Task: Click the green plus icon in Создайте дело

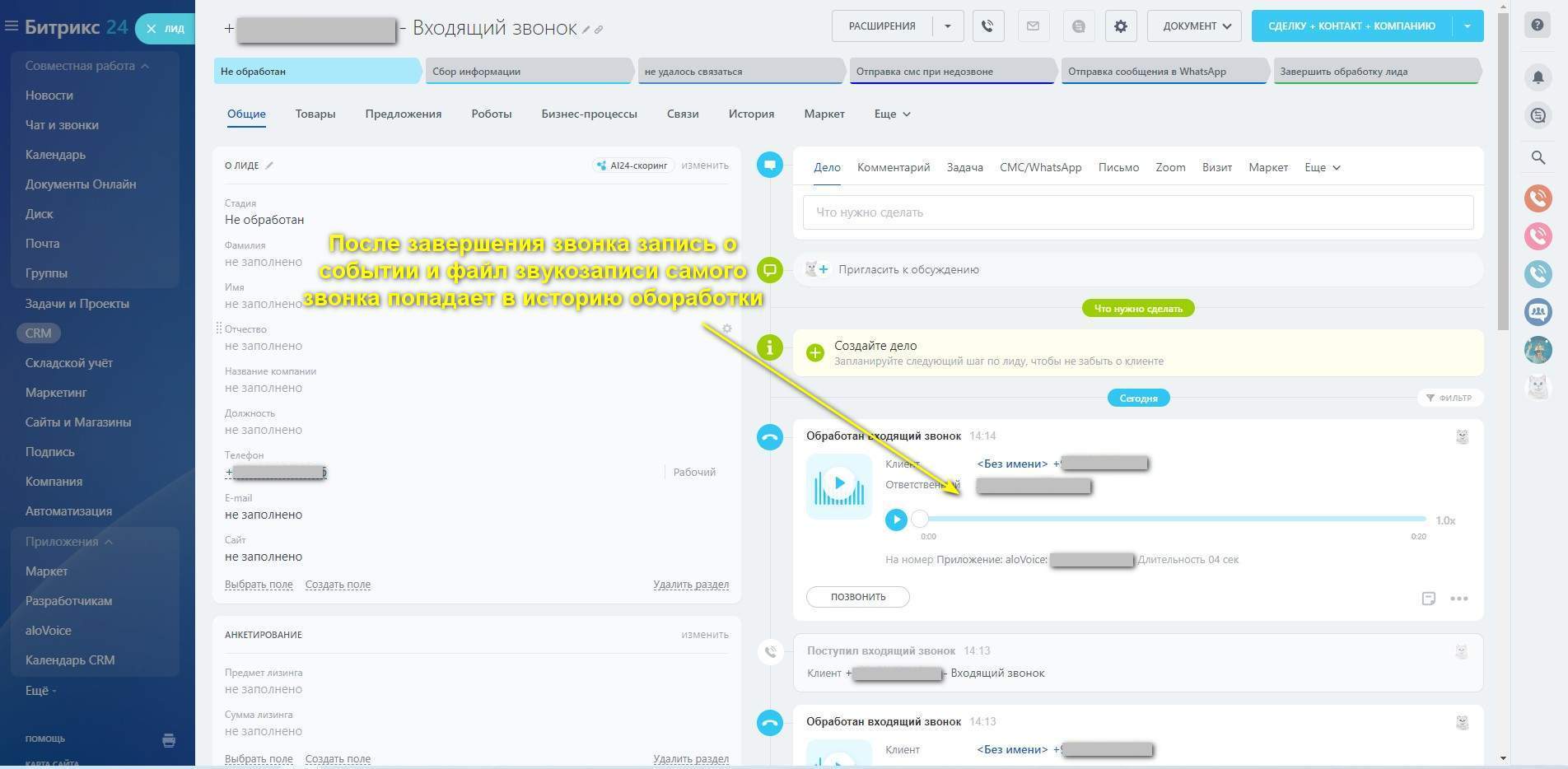Action: point(815,353)
